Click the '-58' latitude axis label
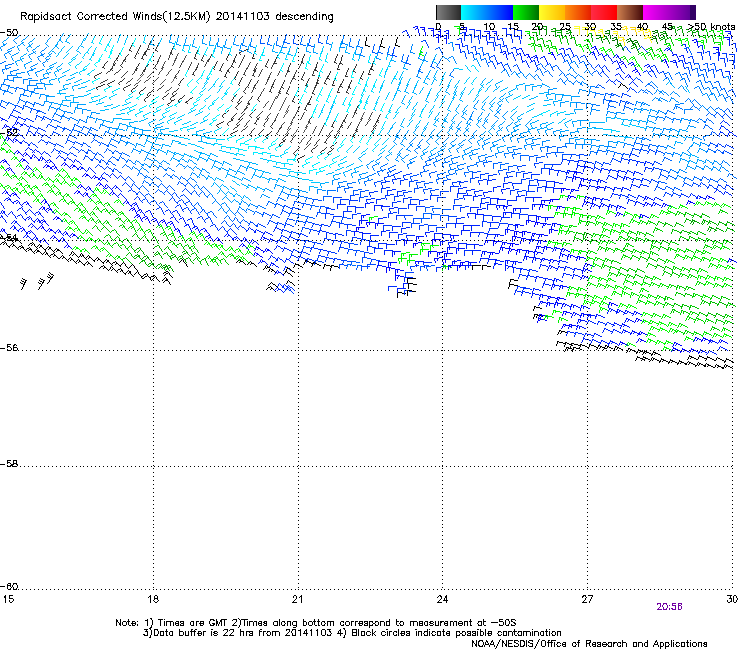 coord(9,464)
